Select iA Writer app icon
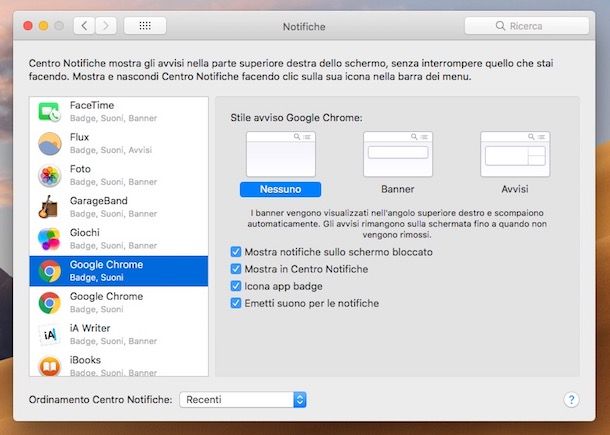The image size is (610, 435). (x=49, y=334)
